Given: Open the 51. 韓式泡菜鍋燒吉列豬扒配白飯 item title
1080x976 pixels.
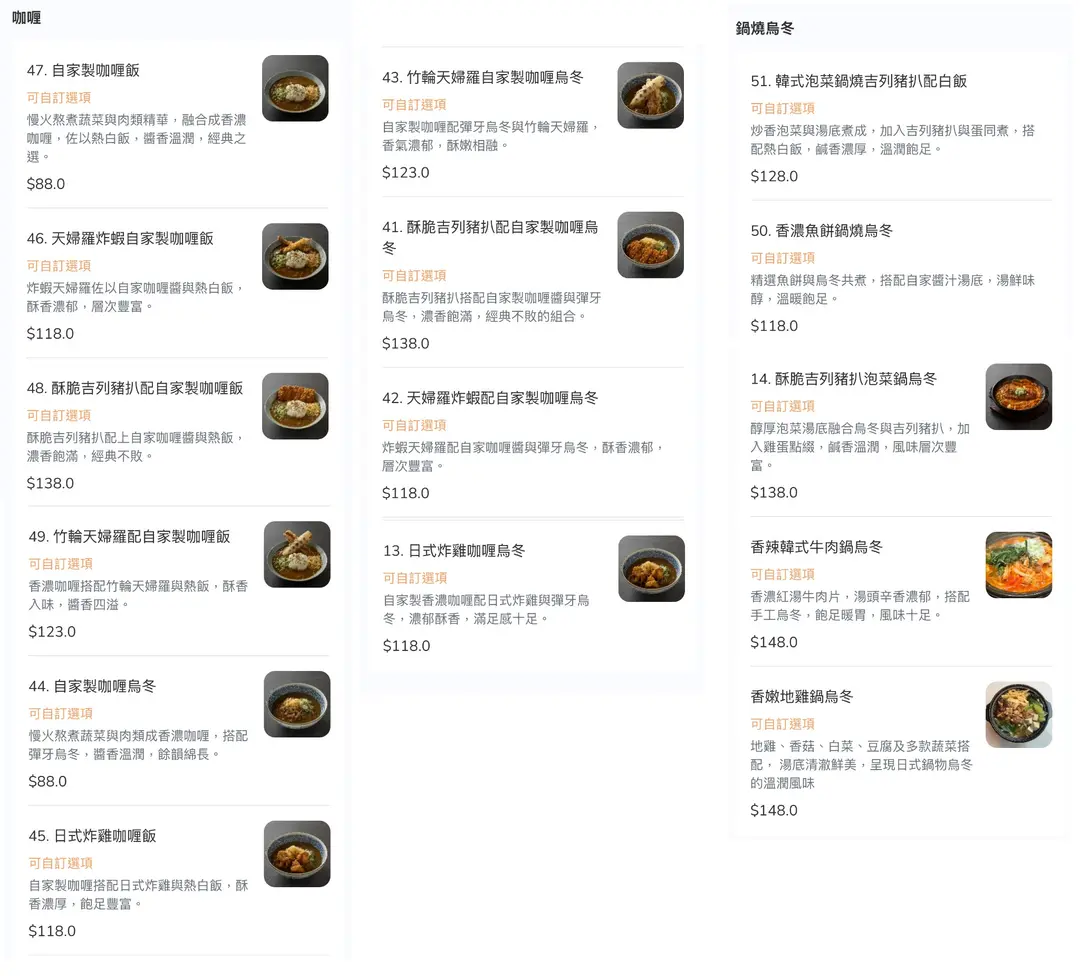Looking at the screenshot, I should 858,81.
